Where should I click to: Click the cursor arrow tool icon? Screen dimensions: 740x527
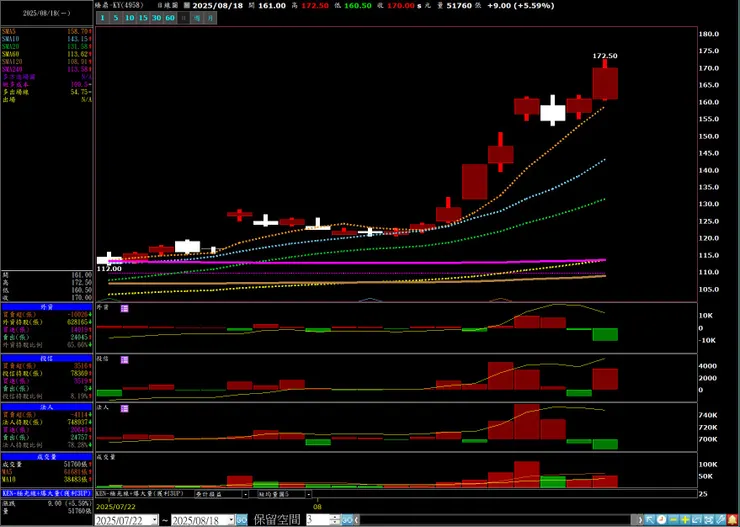point(649,519)
